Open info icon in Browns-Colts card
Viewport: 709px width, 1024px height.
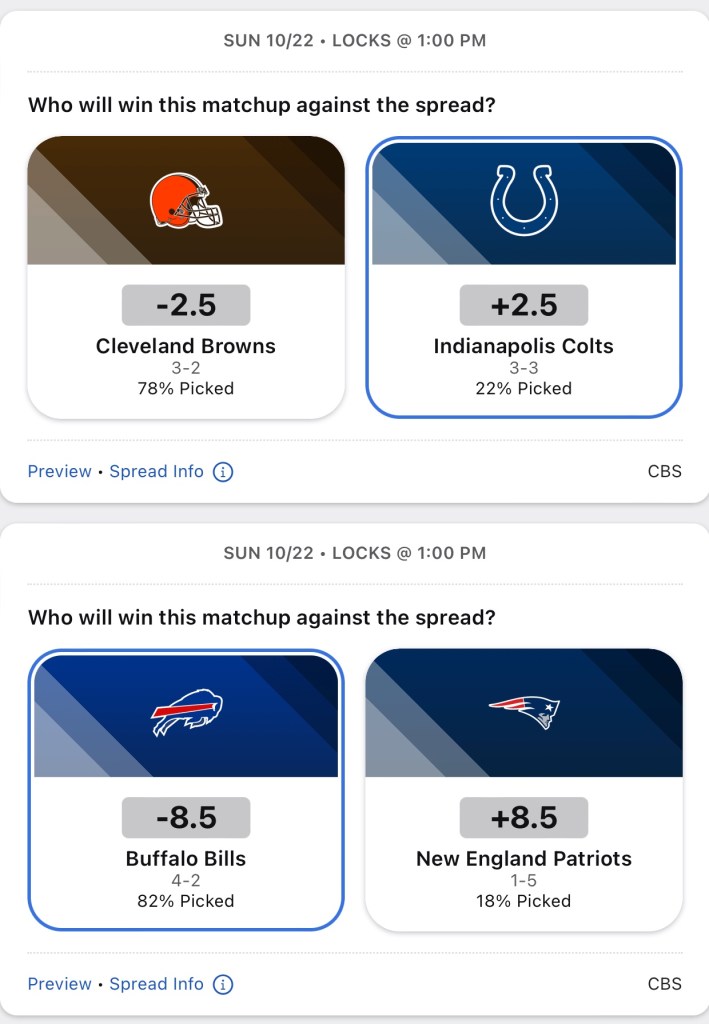[223, 472]
